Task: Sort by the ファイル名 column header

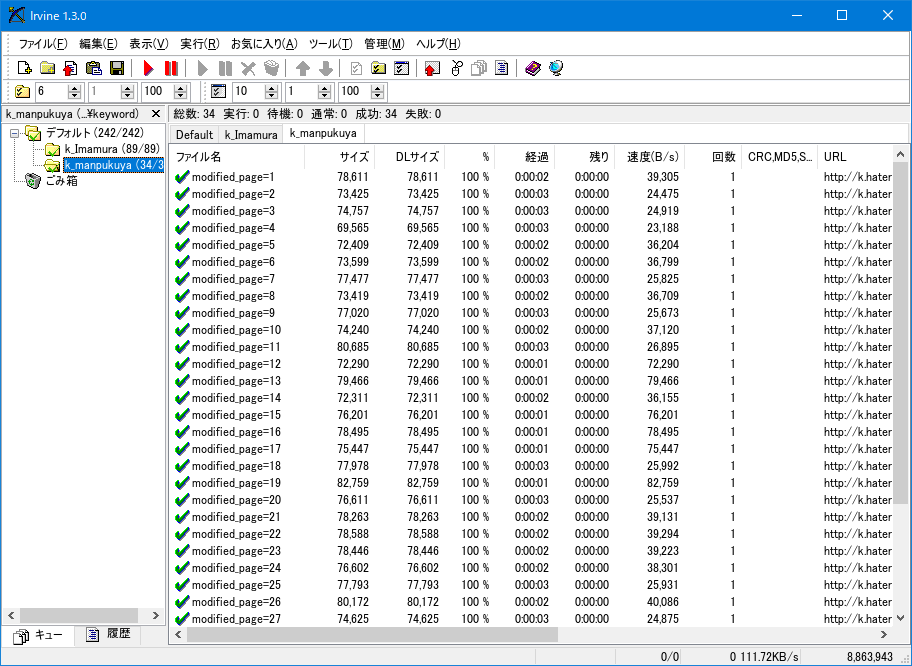Action: (x=237, y=156)
